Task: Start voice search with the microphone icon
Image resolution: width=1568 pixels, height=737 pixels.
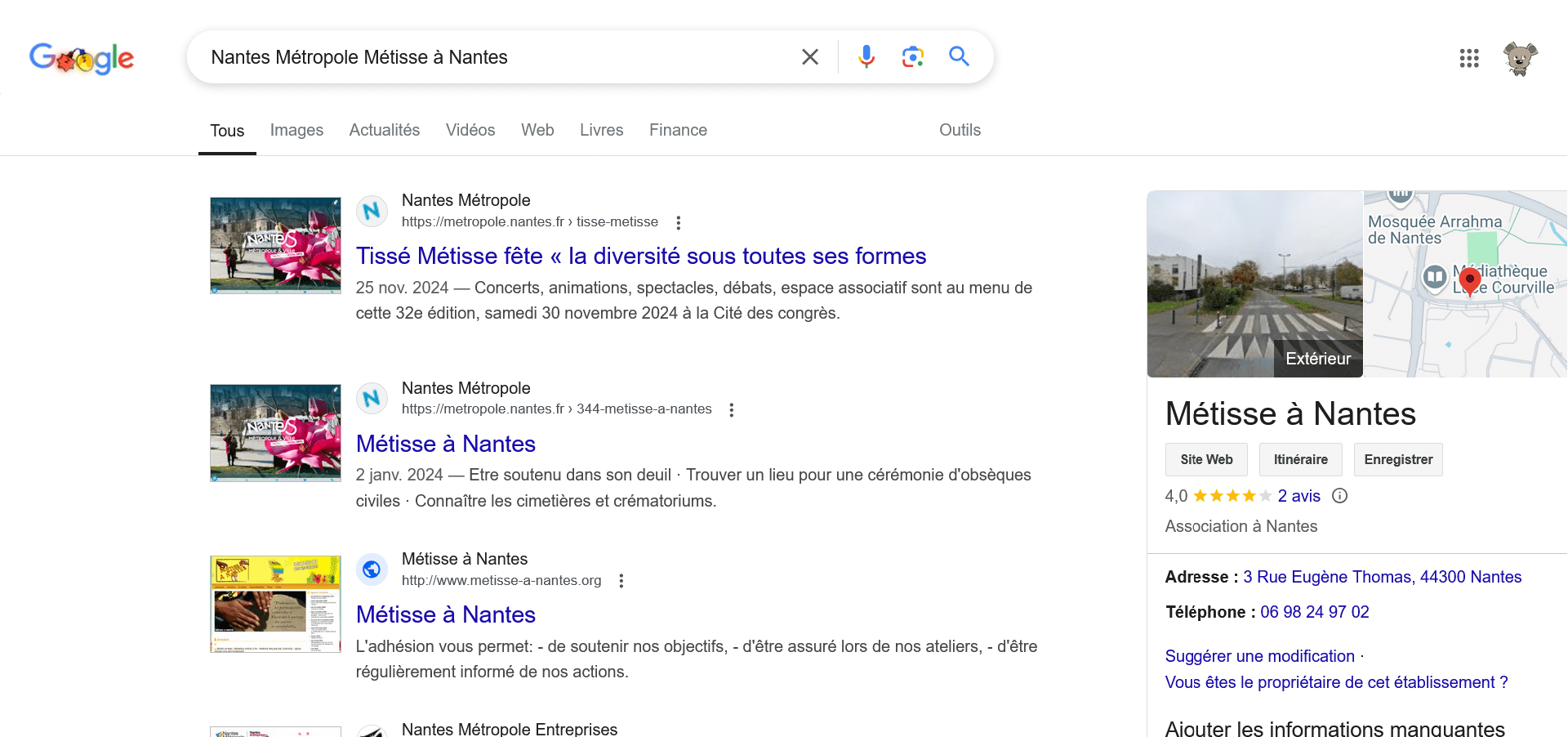Action: [x=866, y=56]
